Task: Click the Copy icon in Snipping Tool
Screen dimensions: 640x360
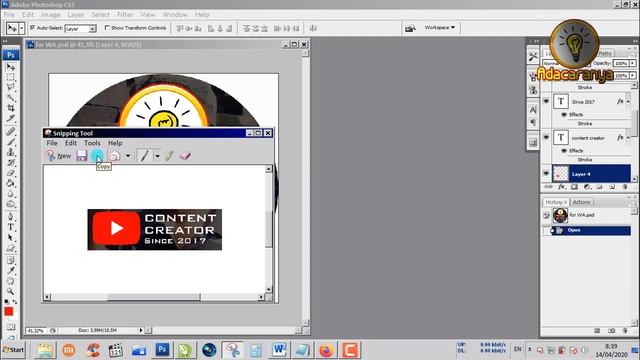Action: (97, 156)
